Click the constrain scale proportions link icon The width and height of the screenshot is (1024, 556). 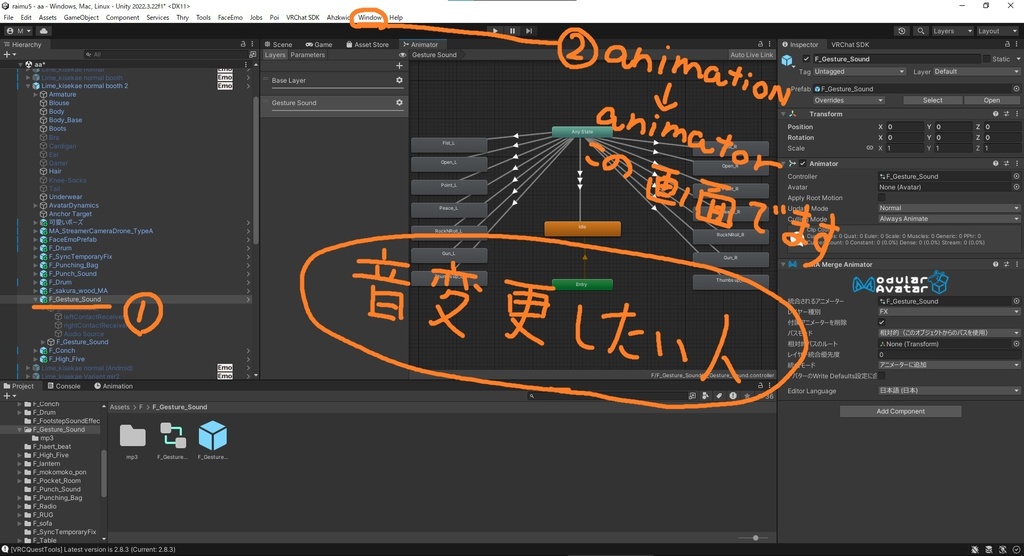(x=869, y=148)
